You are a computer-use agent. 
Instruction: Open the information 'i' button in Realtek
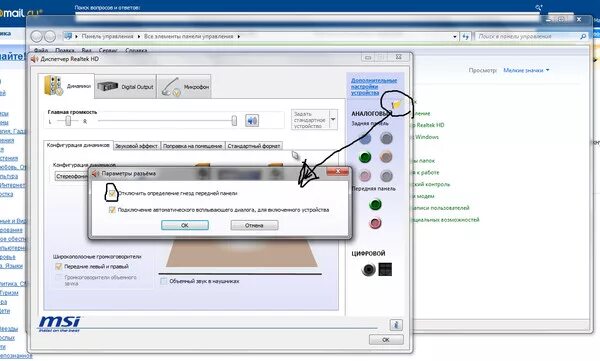point(396,325)
